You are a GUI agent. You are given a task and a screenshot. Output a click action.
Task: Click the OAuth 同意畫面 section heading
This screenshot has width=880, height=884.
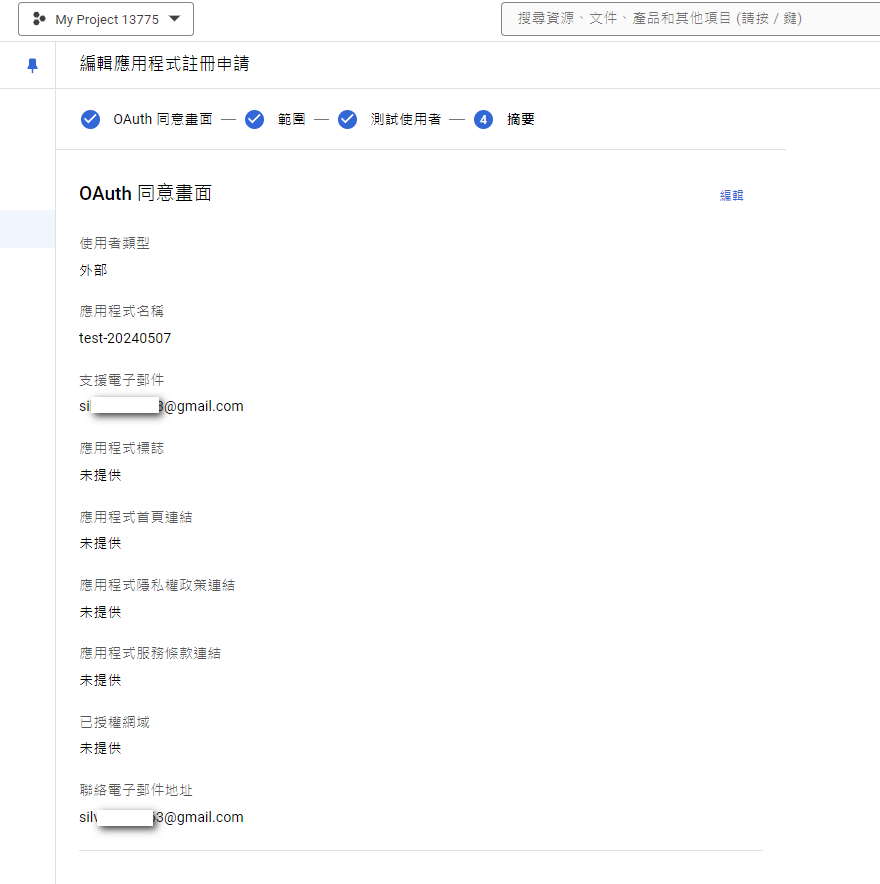[x=146, y=193]
